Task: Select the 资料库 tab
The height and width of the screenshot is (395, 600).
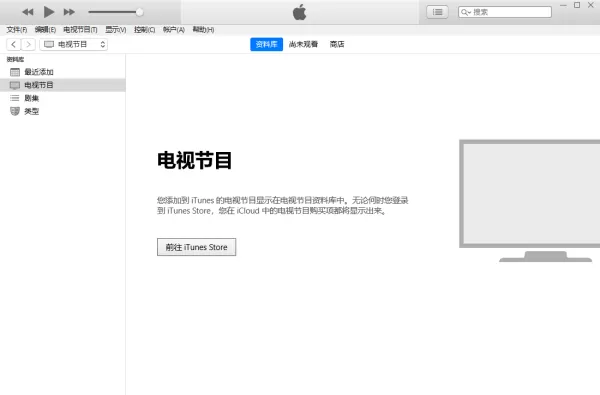Action: [x=266, y=44]
